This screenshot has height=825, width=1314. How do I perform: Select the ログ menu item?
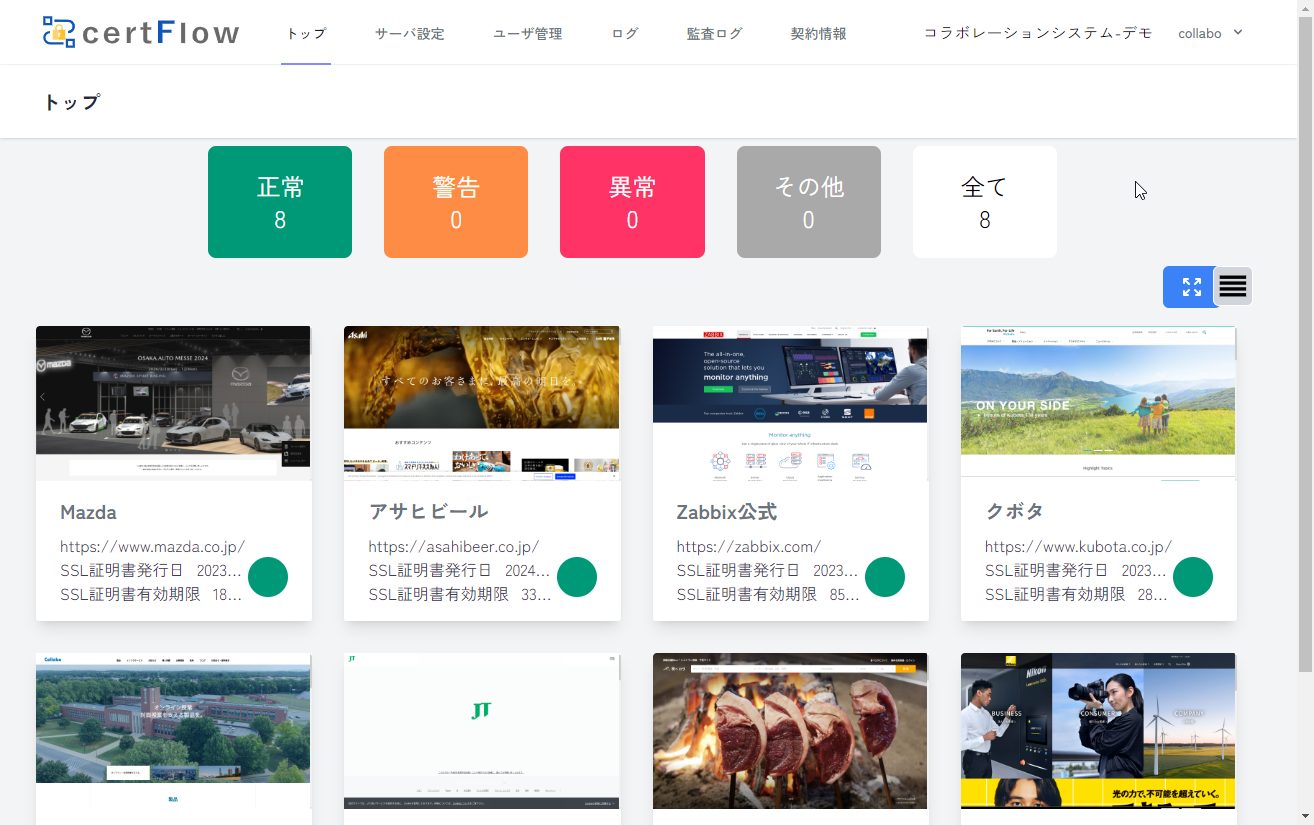[x=625, y=33]
